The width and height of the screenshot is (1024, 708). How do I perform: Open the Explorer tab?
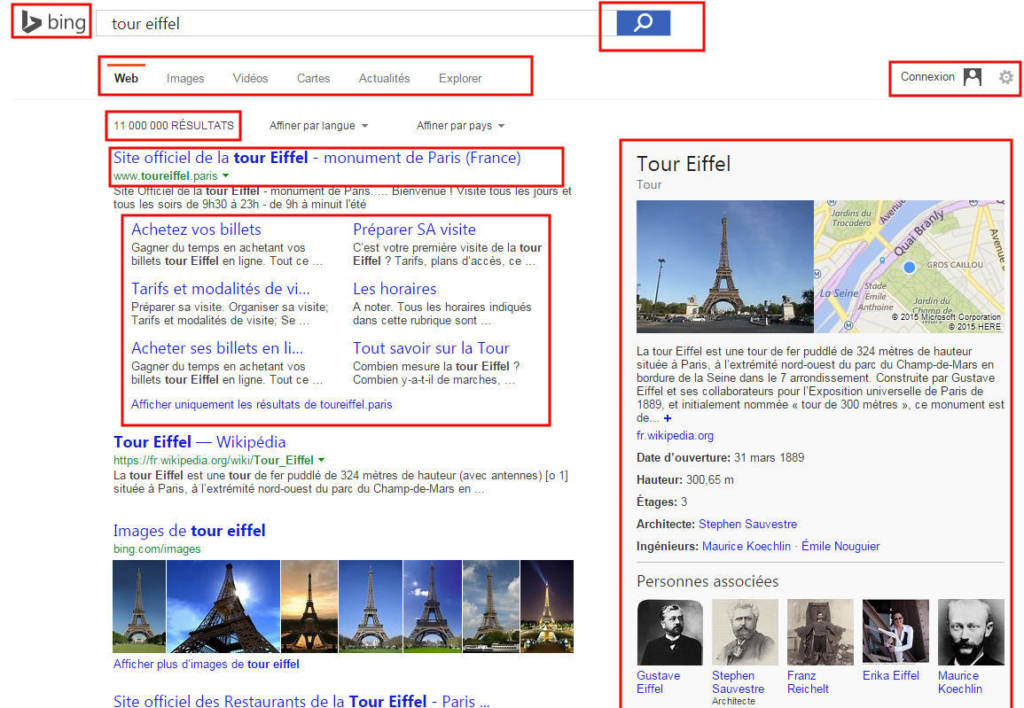point(460,78)
